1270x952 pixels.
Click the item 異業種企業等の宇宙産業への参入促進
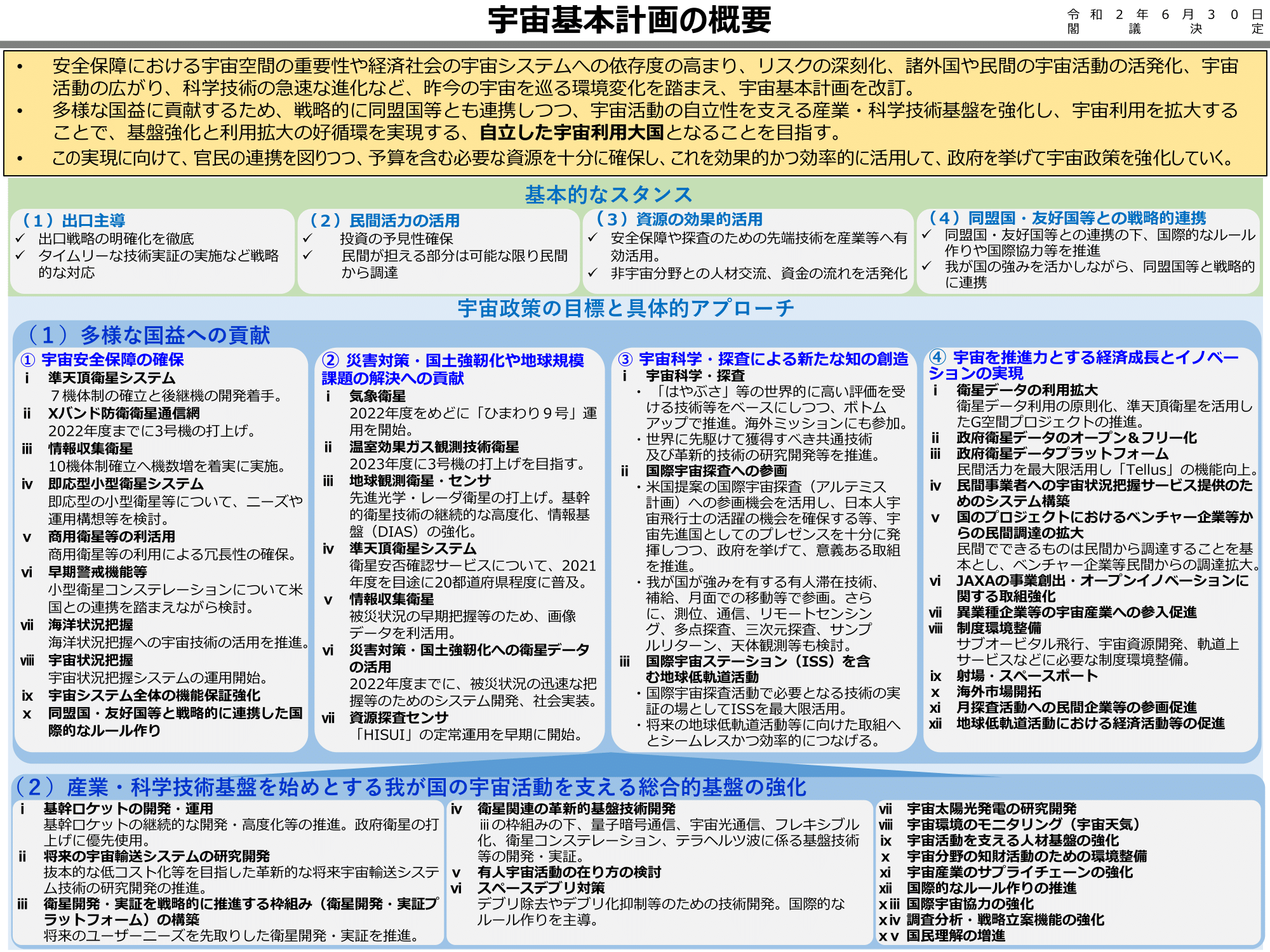[x=1077, y=612]
